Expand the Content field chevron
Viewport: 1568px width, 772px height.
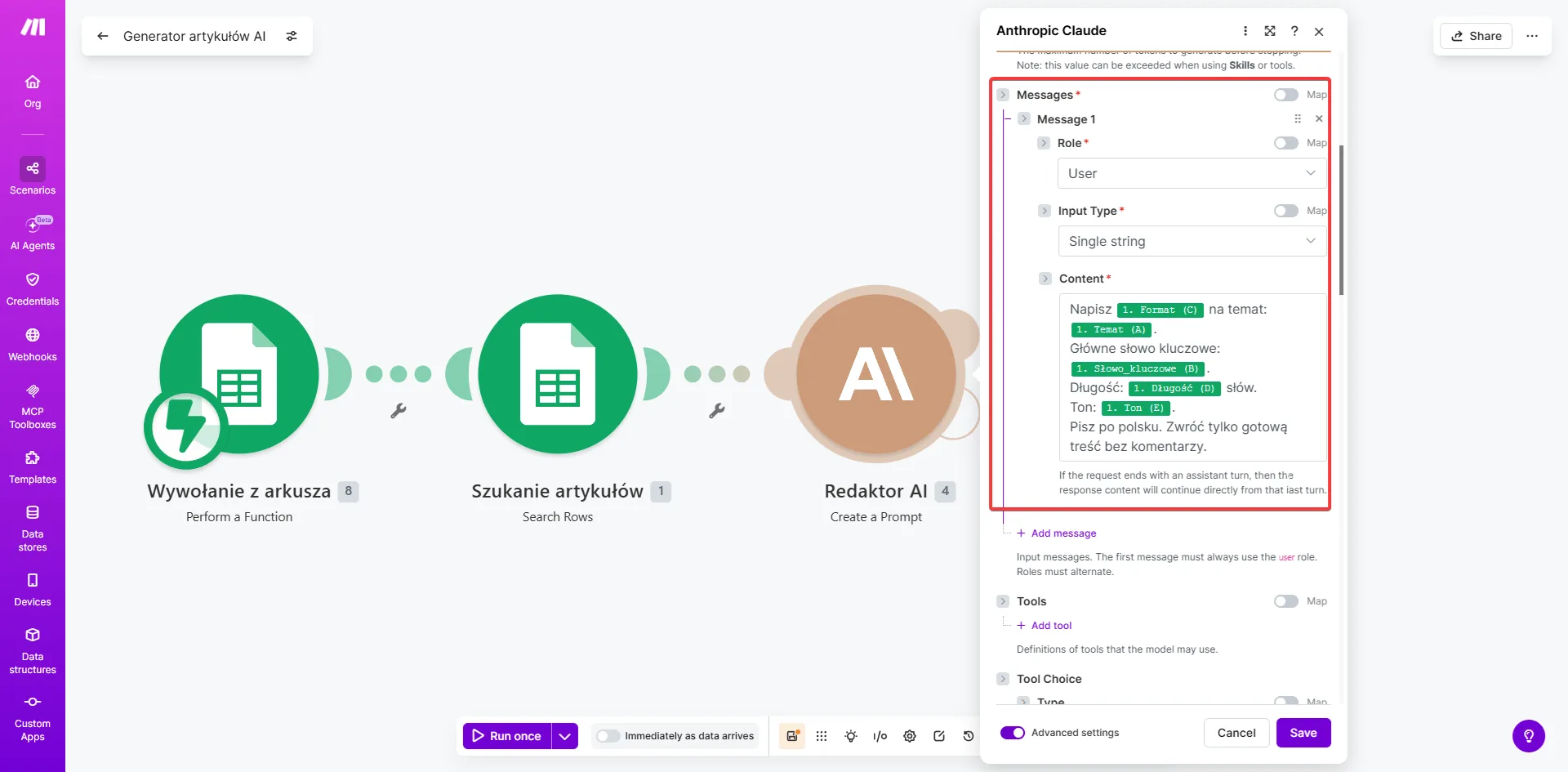[1045, 279]
